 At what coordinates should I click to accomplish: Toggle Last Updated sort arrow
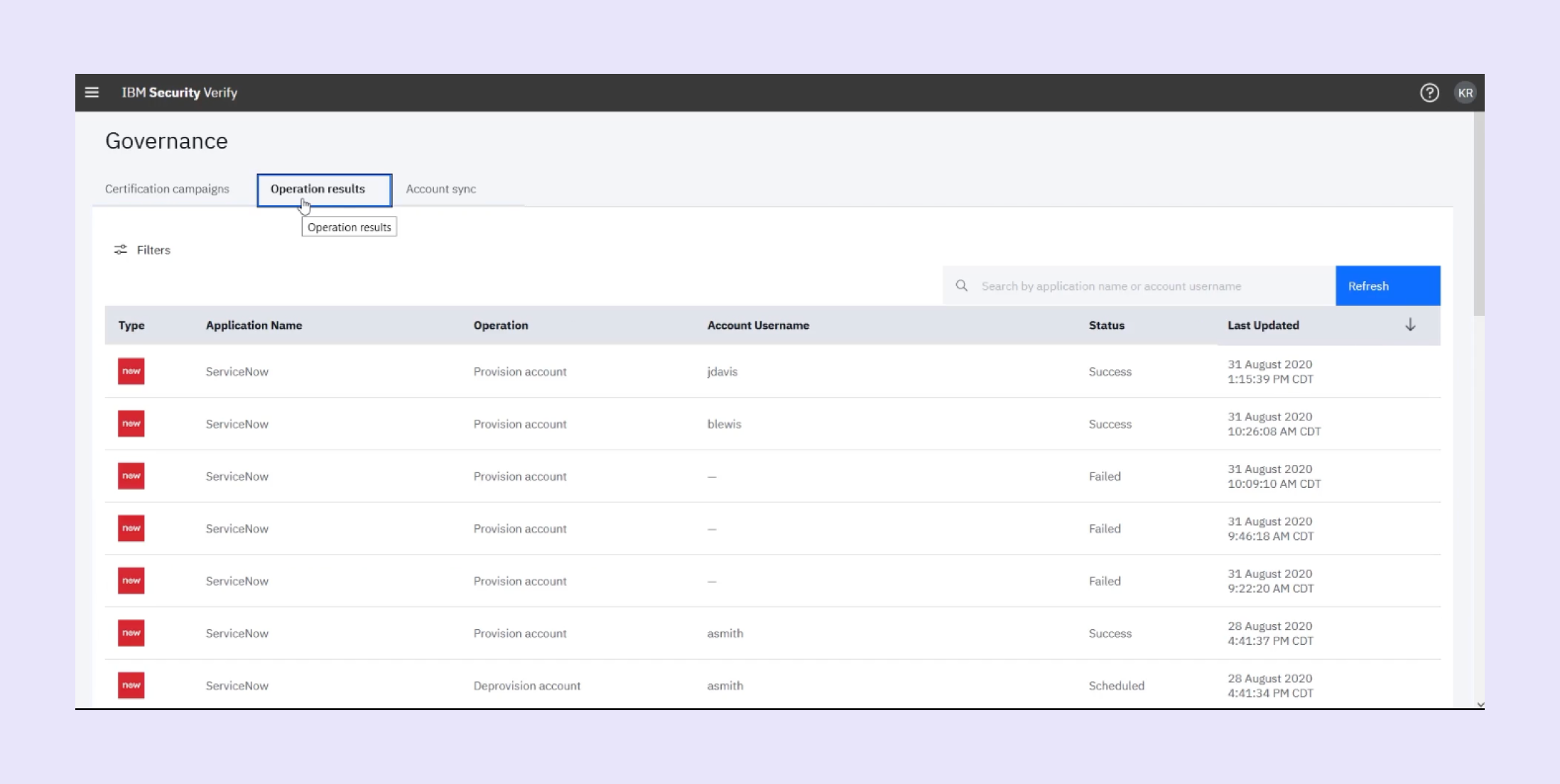[x=1410, y=325]
